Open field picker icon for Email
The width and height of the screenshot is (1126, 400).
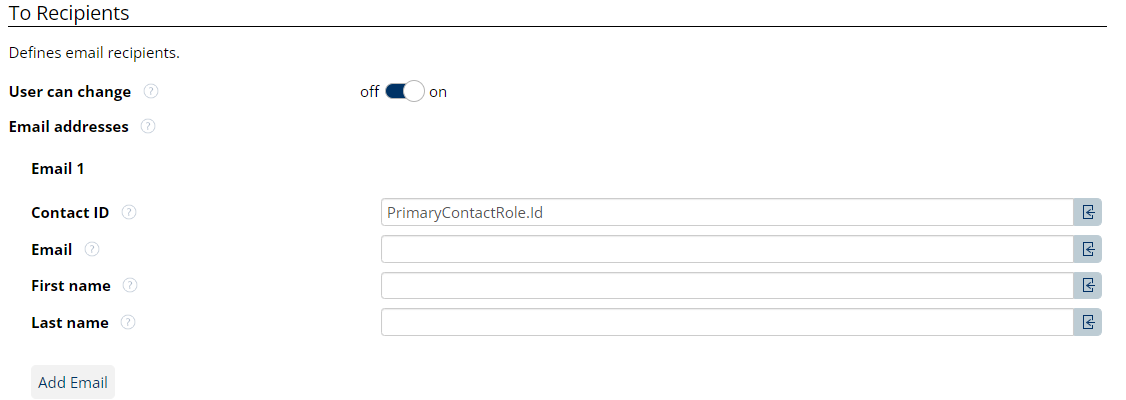click(x=1088, y=249)
